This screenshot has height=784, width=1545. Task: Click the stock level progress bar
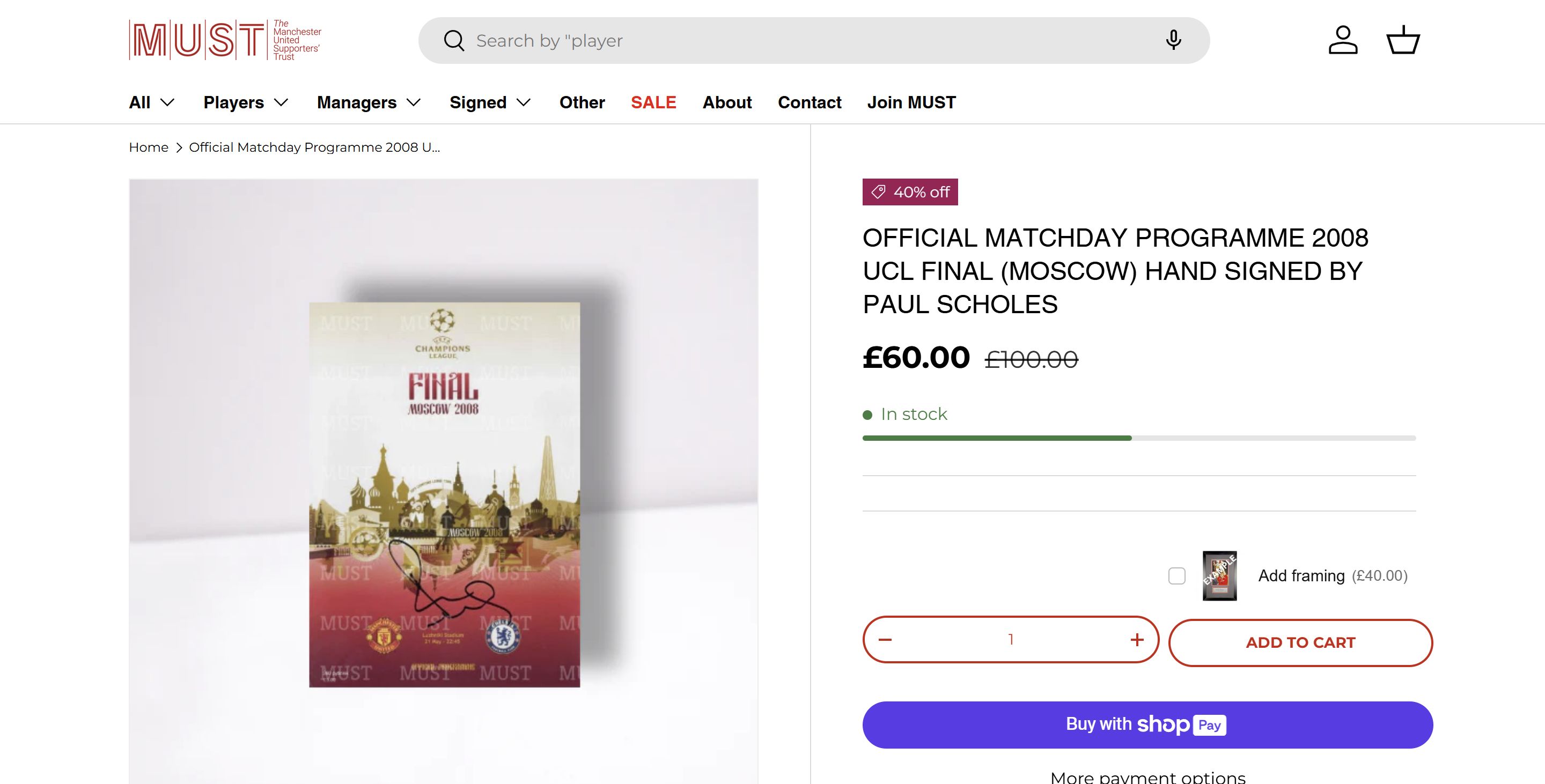(x=1139, y=438)
